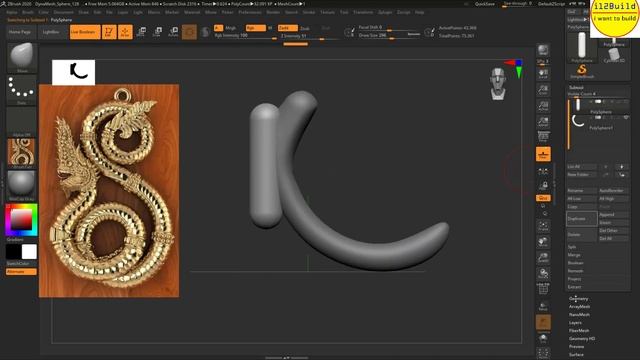Screen dimensions: 640x360
Task: Click the main color picker square
Action: (x=21, y=220)
